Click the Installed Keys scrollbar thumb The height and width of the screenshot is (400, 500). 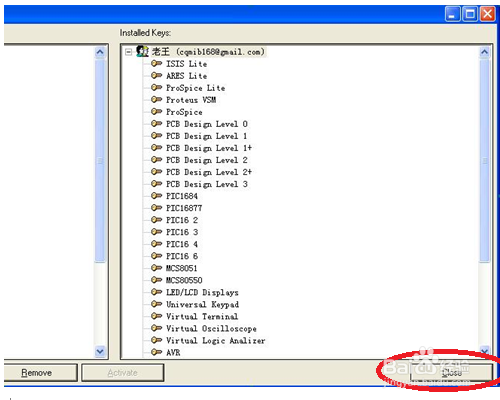pyautogui.click(x=484, y=160)
